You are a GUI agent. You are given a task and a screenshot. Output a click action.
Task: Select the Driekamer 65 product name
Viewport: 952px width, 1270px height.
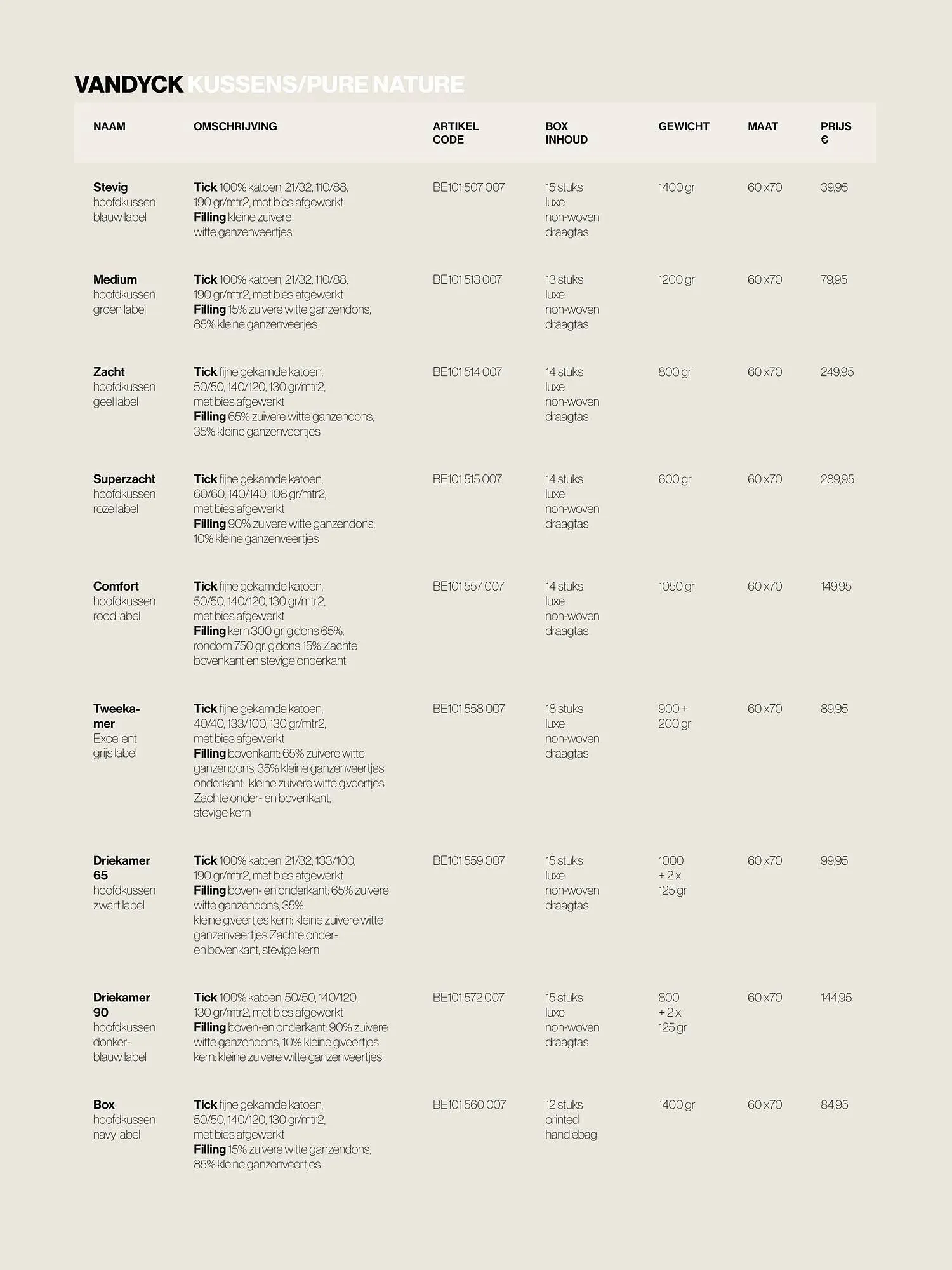click(x=121, y=867)
